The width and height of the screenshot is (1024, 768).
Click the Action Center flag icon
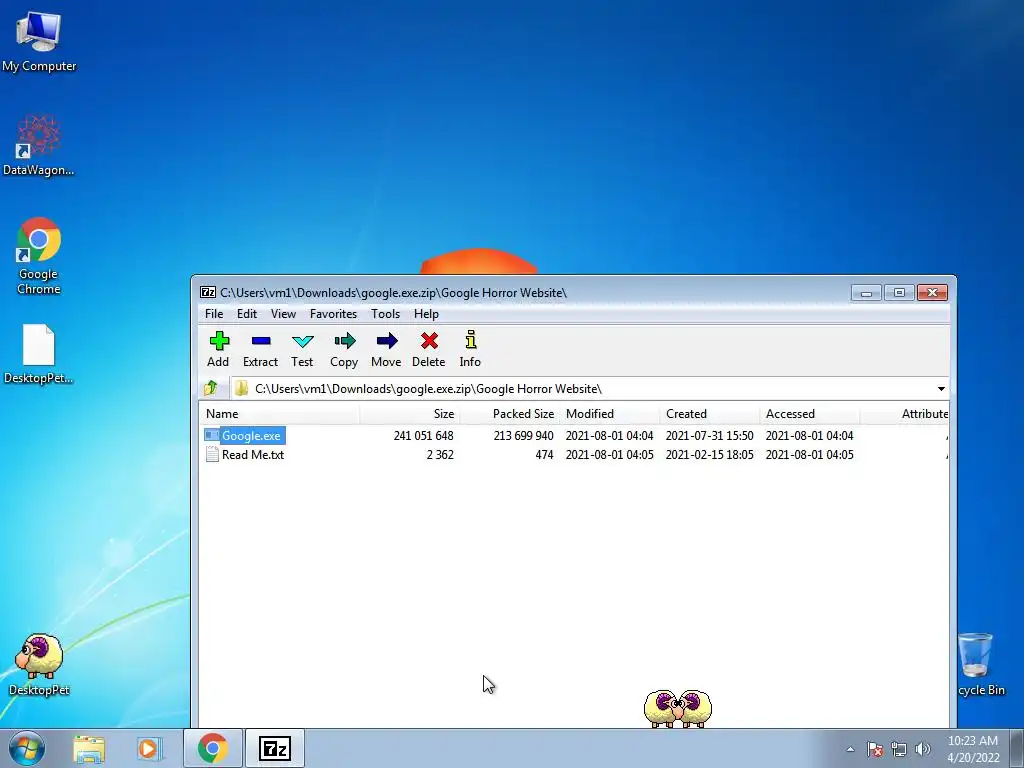coord(875,749)
